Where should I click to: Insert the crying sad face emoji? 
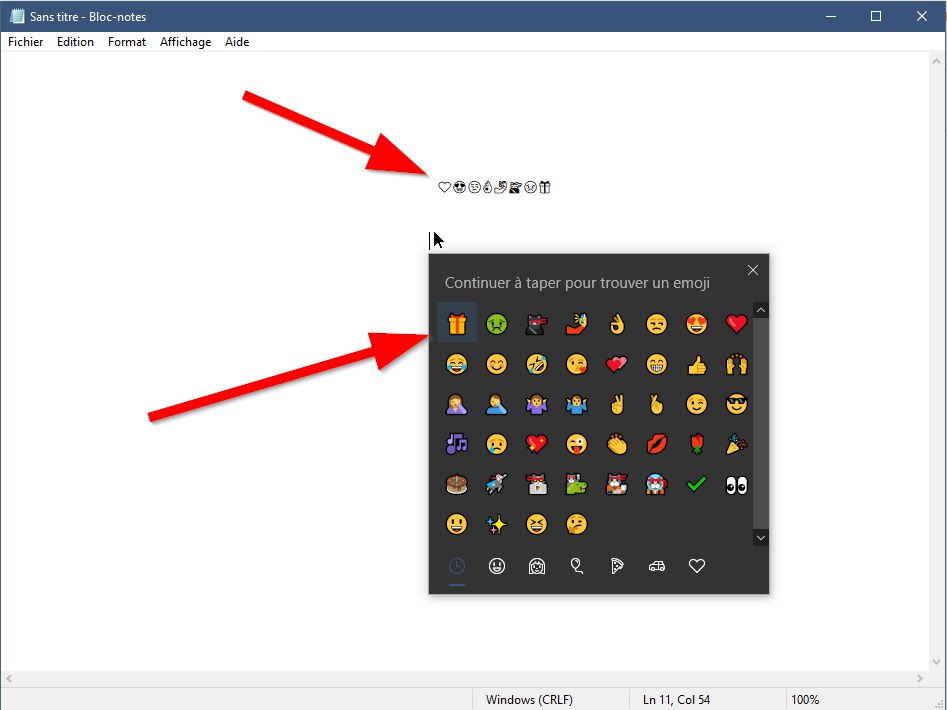click(496, 444)
